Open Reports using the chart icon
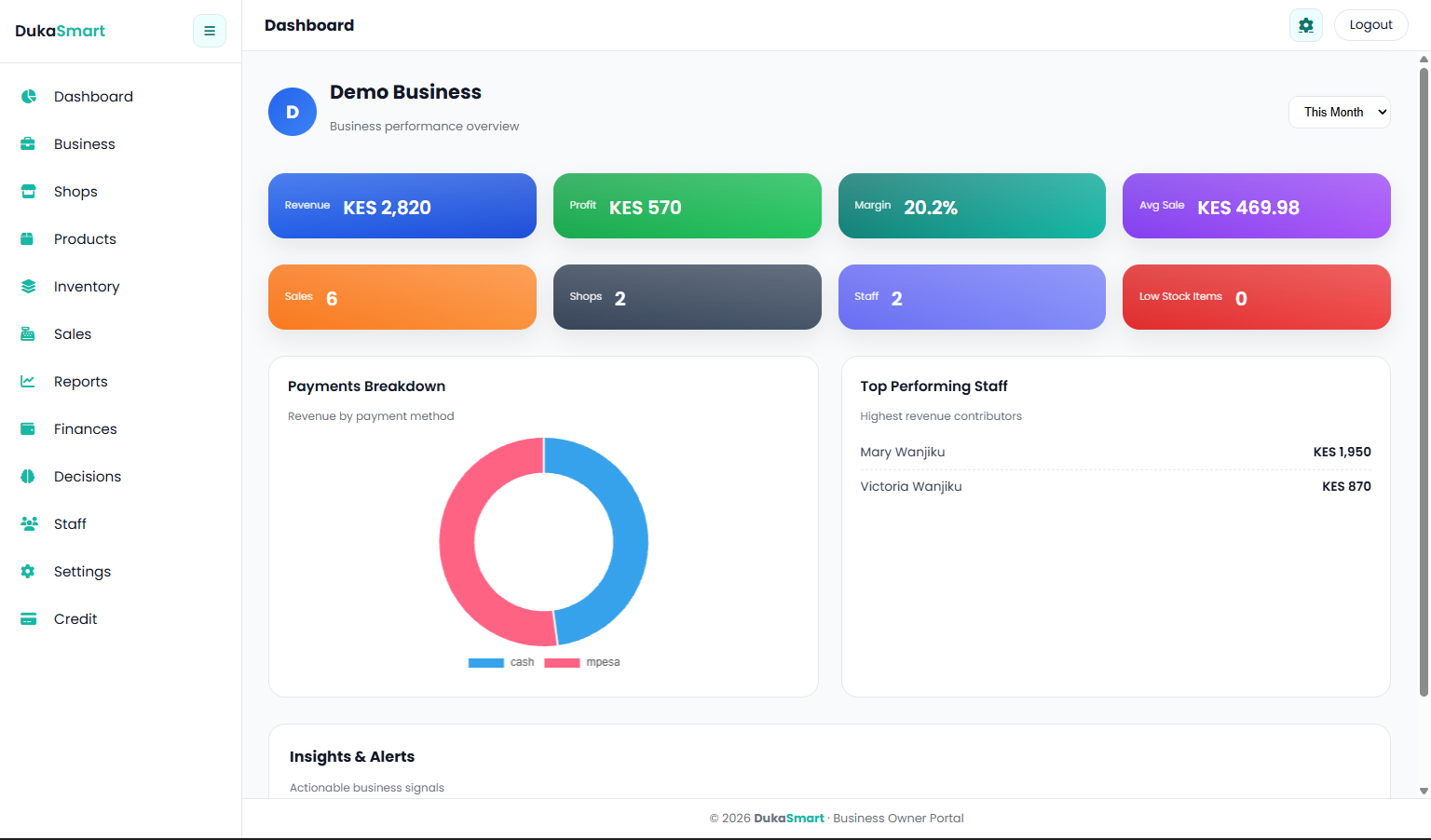The image size is (1431, 840). [28, 381]
